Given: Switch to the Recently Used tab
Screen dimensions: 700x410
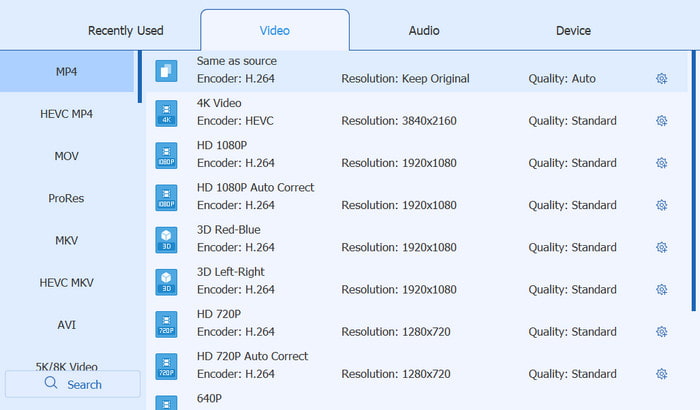Looking at the screenshot, I should 125,30.
